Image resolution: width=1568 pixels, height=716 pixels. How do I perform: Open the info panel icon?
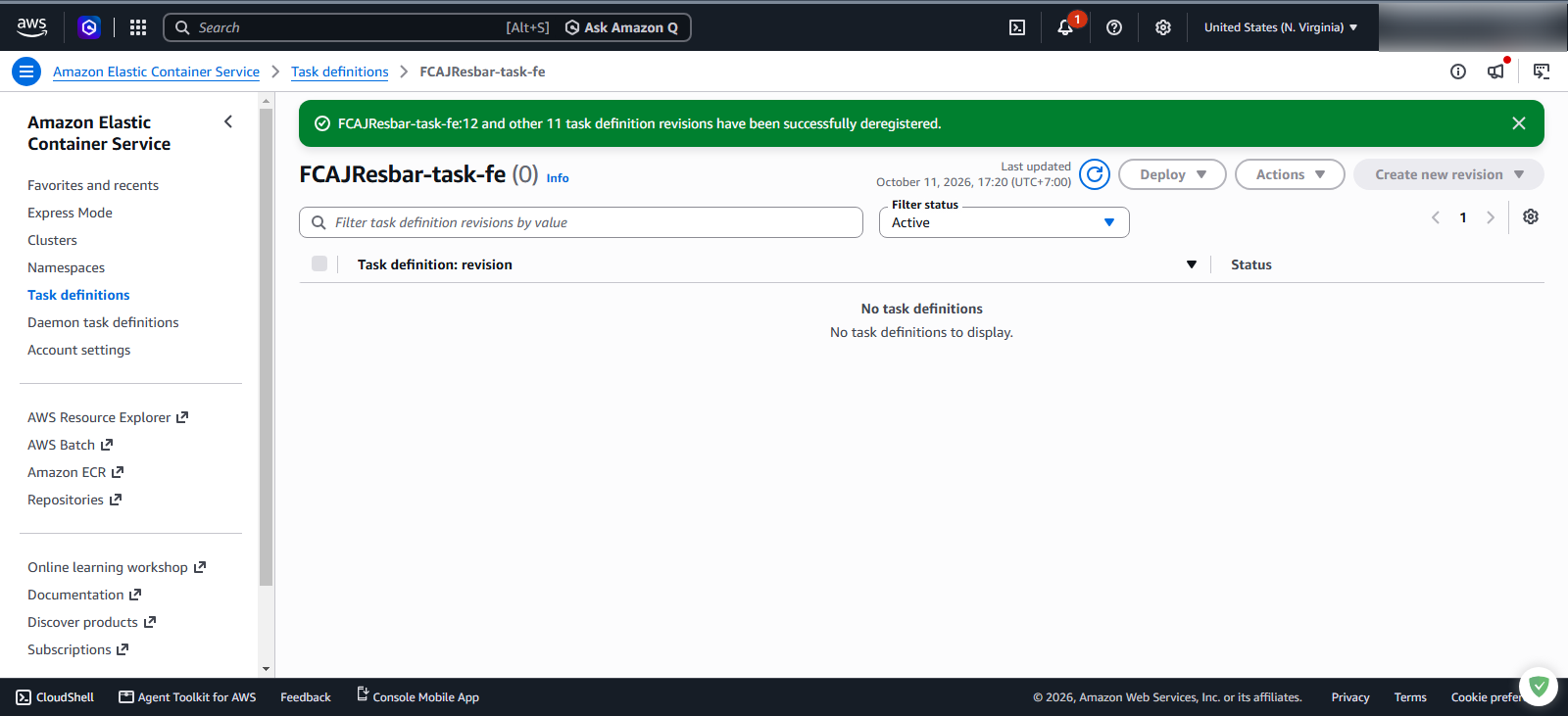(x=1458, y=72)
